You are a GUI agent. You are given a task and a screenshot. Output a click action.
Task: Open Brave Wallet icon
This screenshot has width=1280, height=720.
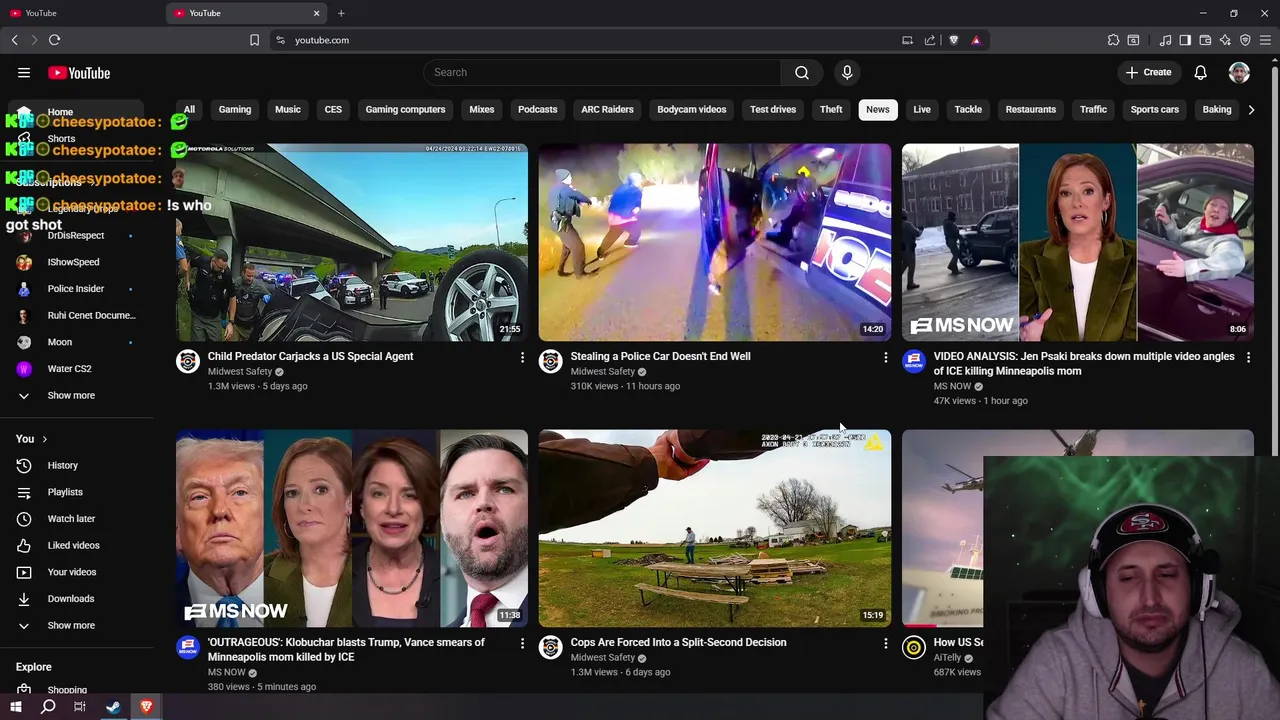(x=1205, y=40)
